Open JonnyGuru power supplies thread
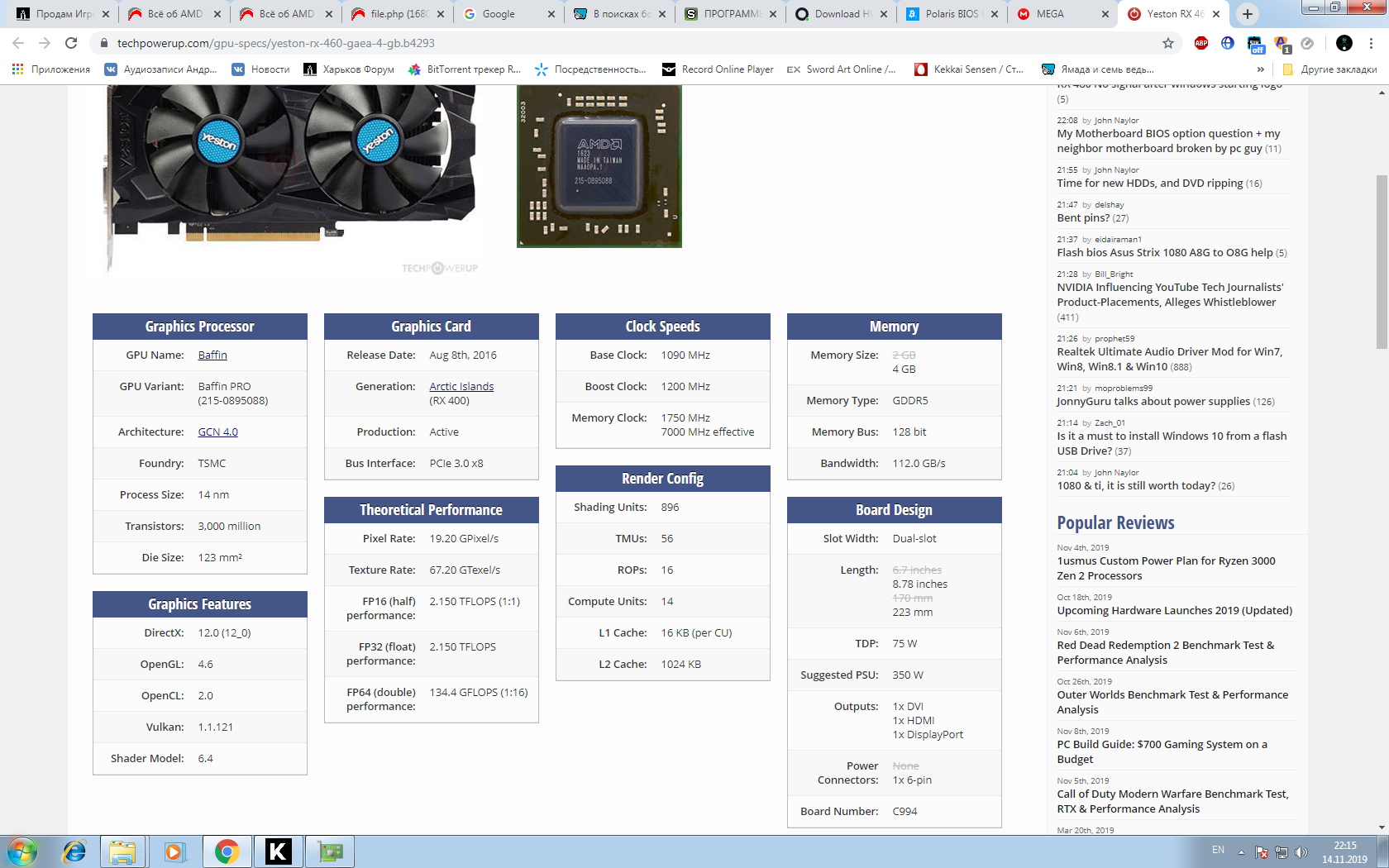The width and height of the screenshot is (1389, 868). click(1153, 402)
